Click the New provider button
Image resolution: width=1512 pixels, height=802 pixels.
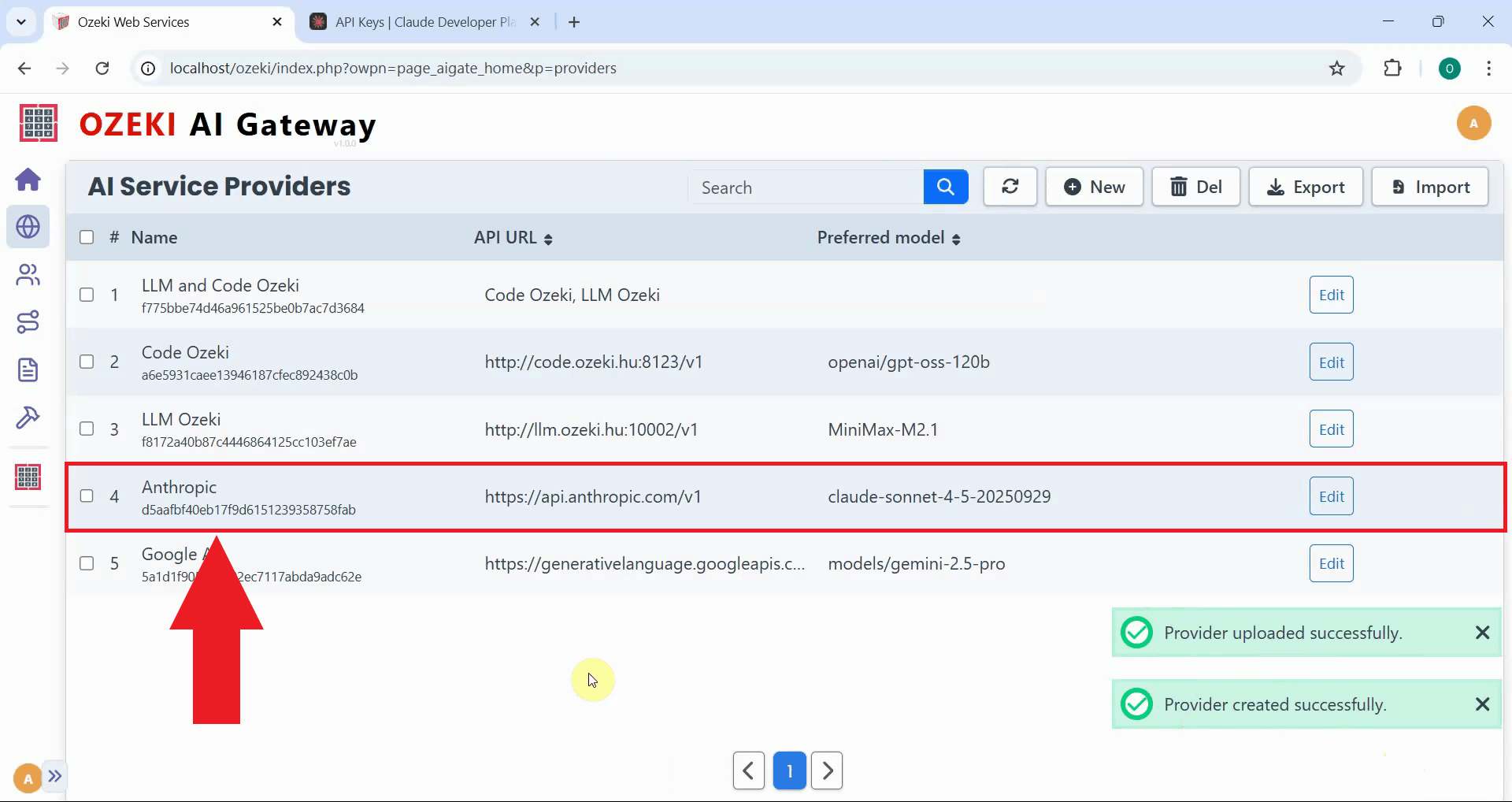[1094, 188]
